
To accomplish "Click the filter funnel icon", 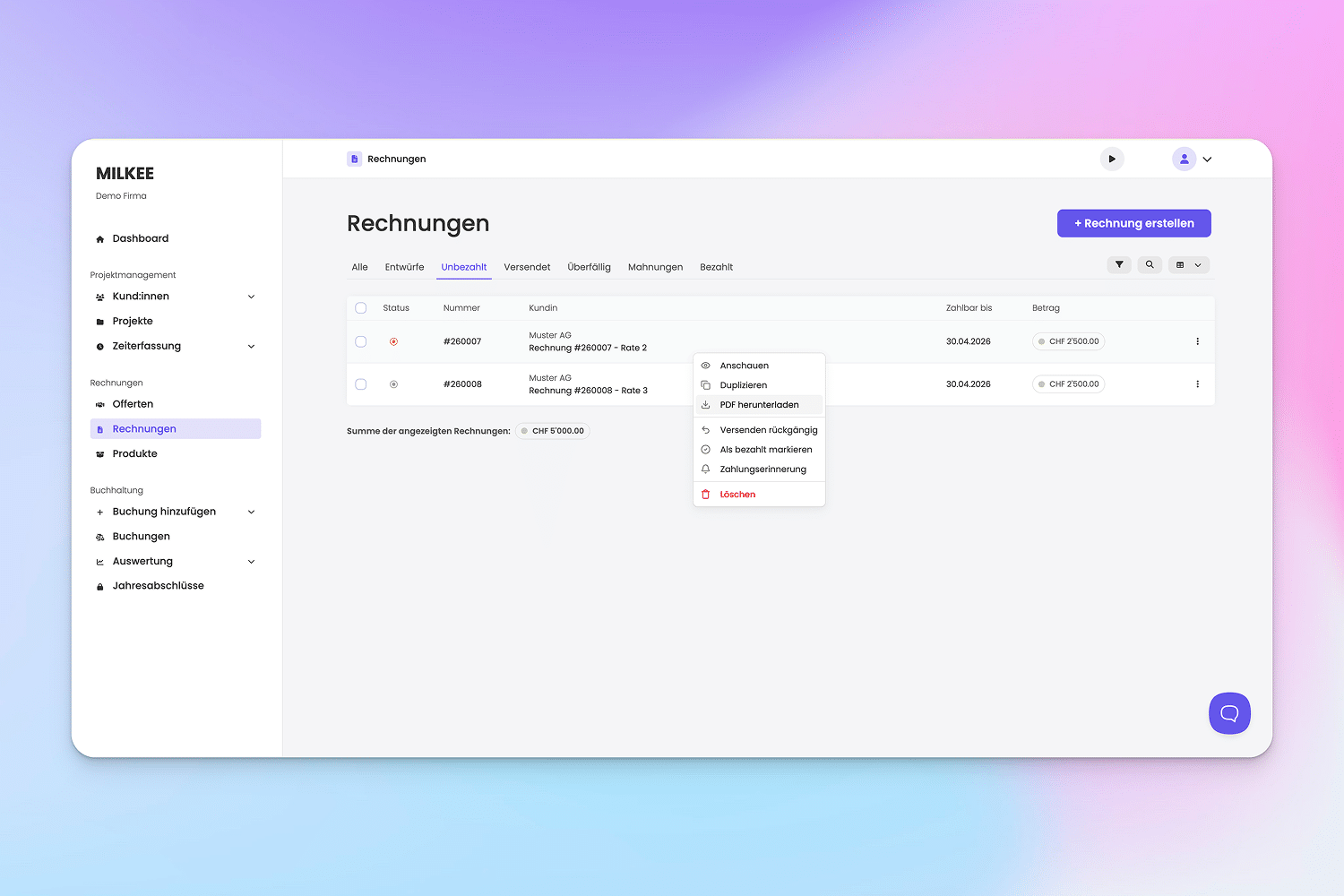I will 1119,265.
